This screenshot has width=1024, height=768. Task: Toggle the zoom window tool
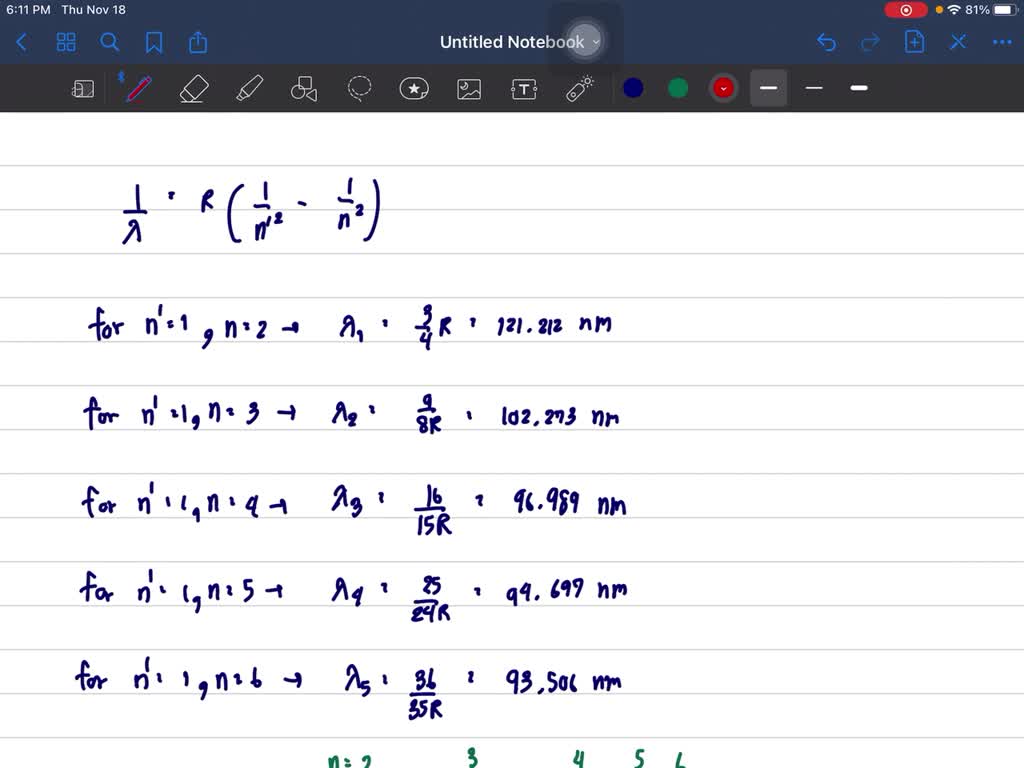pyautogui.click(x=83, y=89)
